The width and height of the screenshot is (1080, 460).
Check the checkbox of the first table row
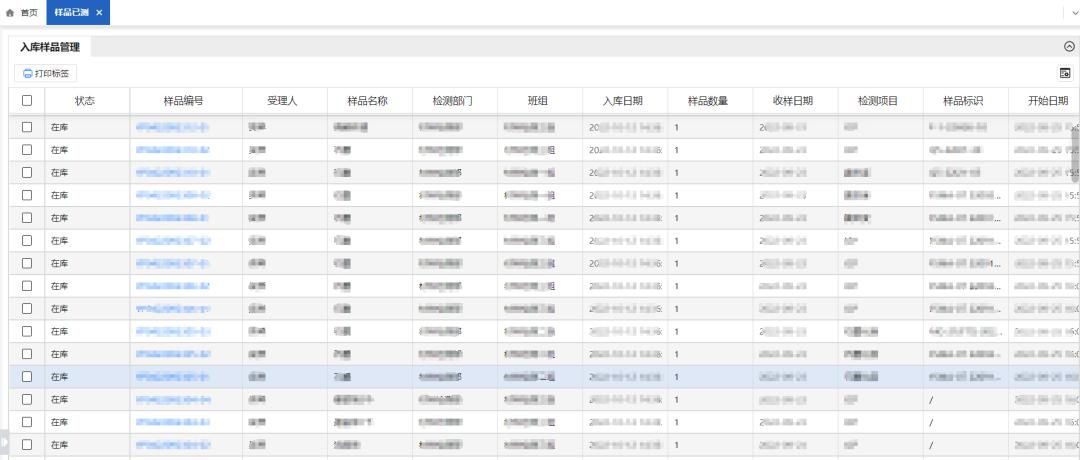[27, 127]
